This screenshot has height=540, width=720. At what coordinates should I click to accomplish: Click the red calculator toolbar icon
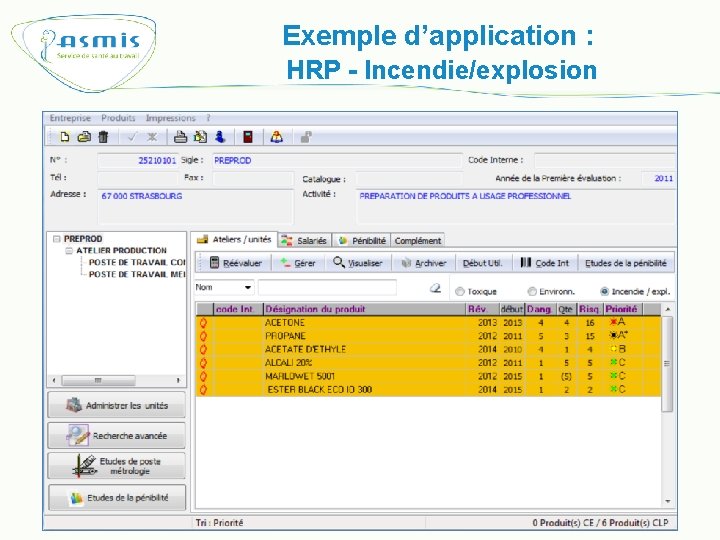point(247,137)
